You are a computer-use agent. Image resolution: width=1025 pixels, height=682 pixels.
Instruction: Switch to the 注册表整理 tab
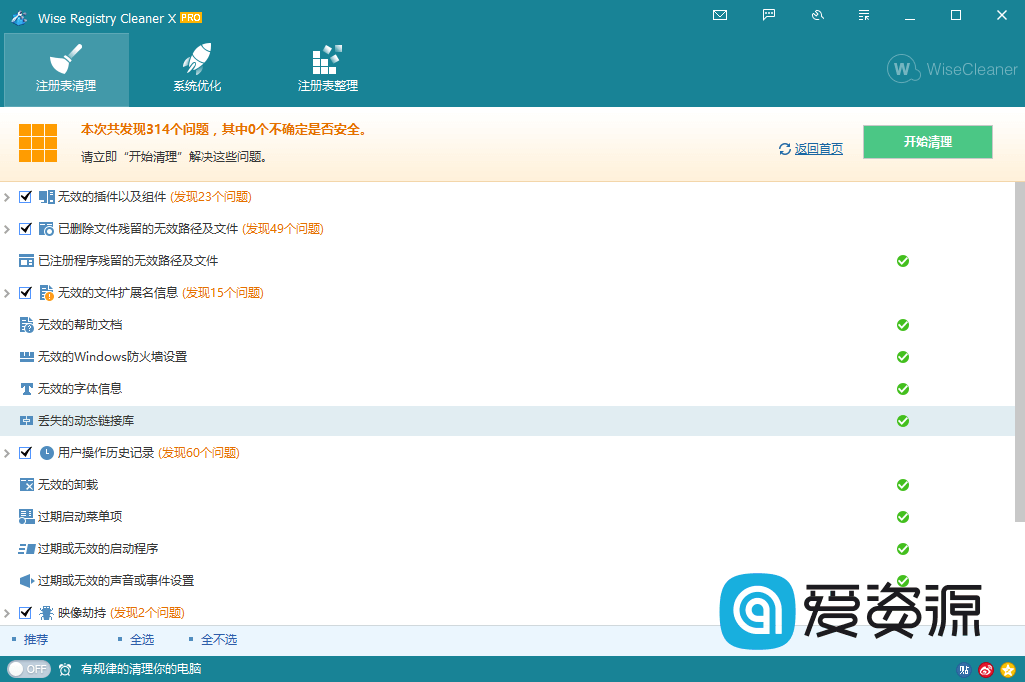326,68
